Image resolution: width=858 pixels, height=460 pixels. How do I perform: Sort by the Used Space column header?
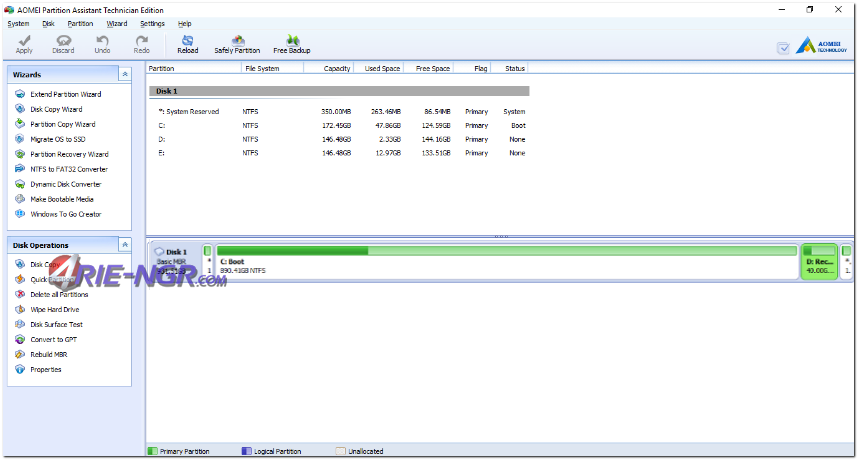379,68
